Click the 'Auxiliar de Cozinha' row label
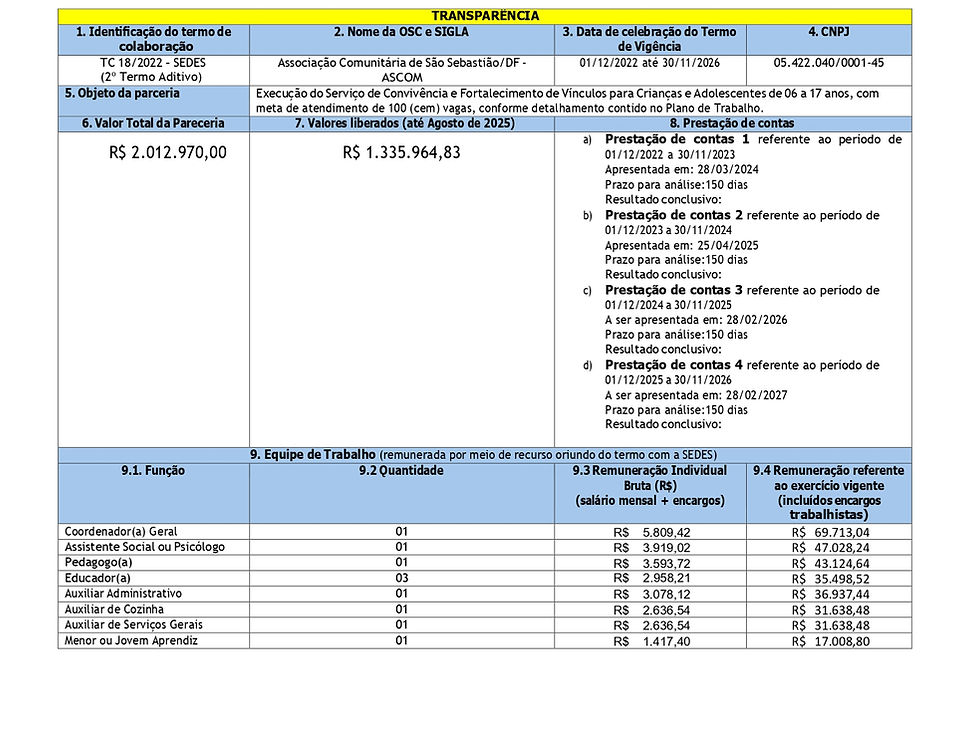Image resolution: width=975 pixels, height=732 pixels. (114, 609)
